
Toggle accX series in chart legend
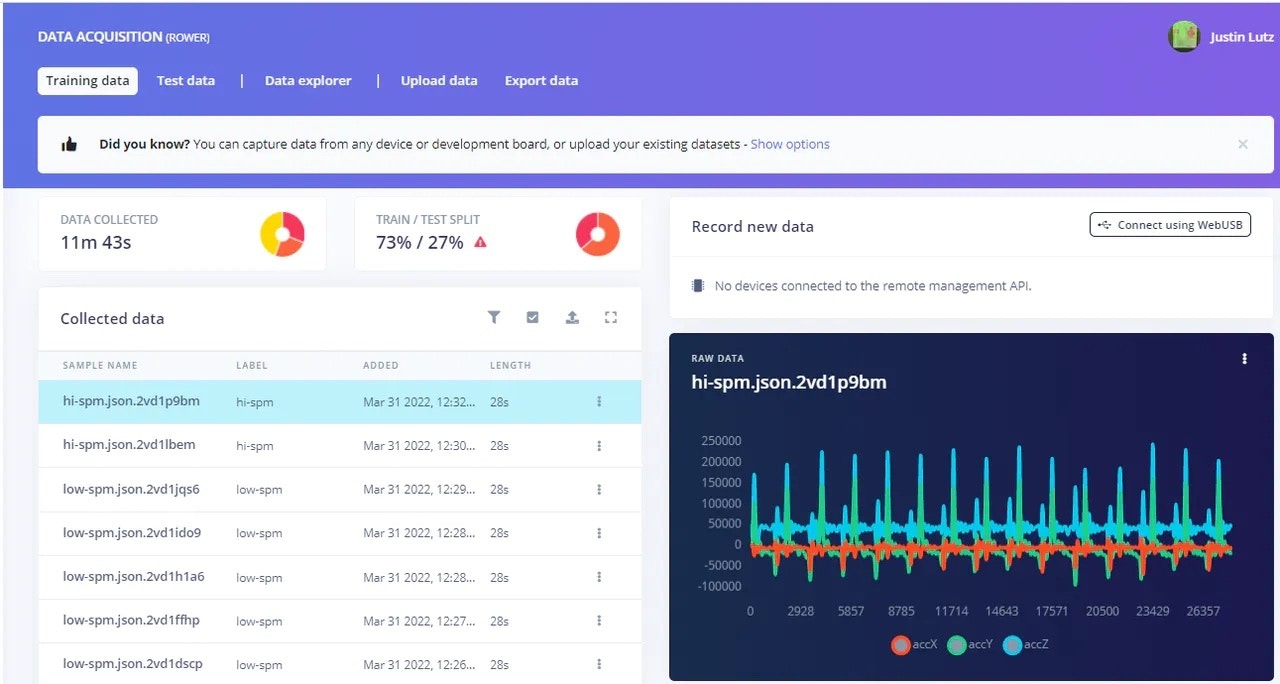[914, 645]
